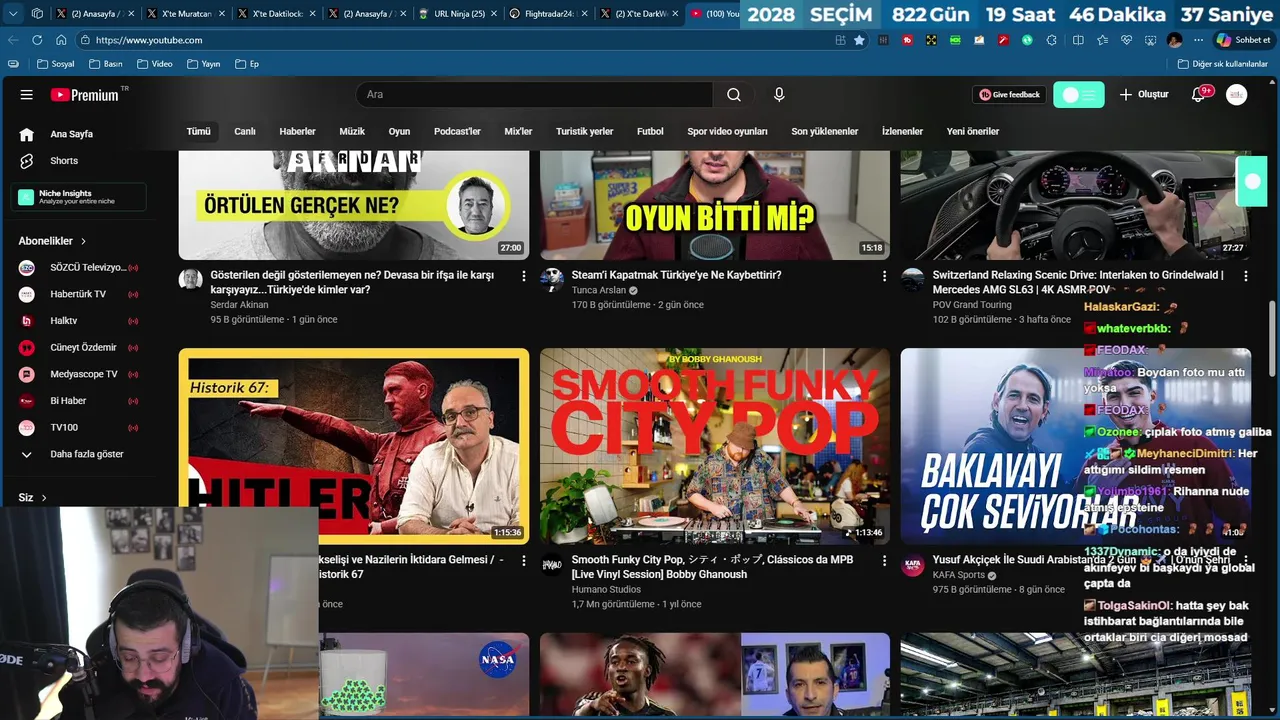Select the Haberler filter chip

tap(298, 131)
